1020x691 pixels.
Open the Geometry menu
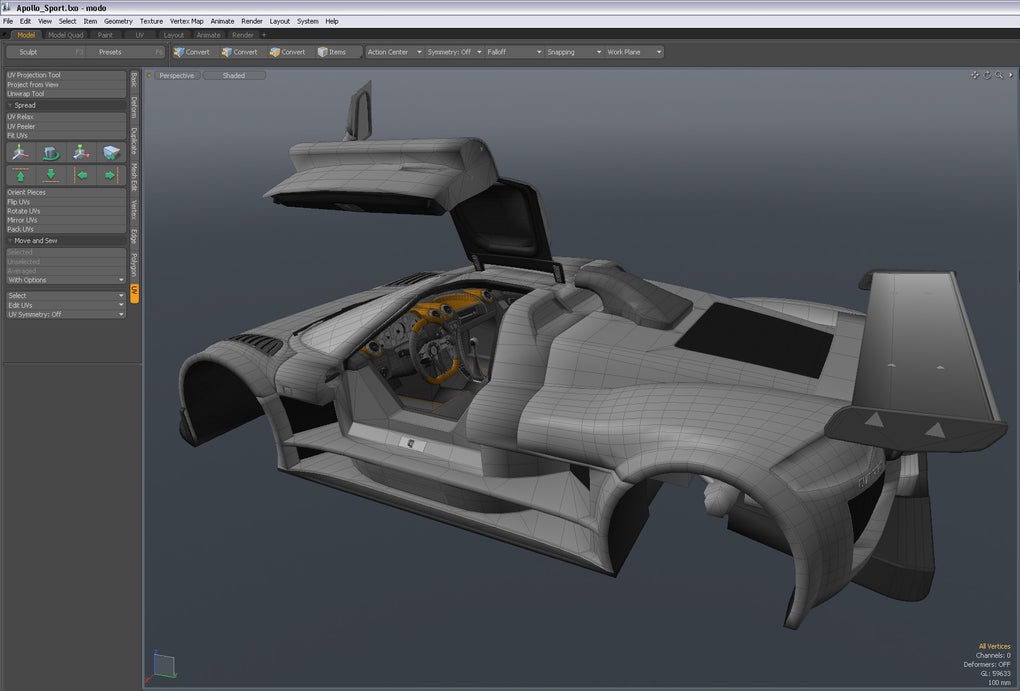[118, 21]
